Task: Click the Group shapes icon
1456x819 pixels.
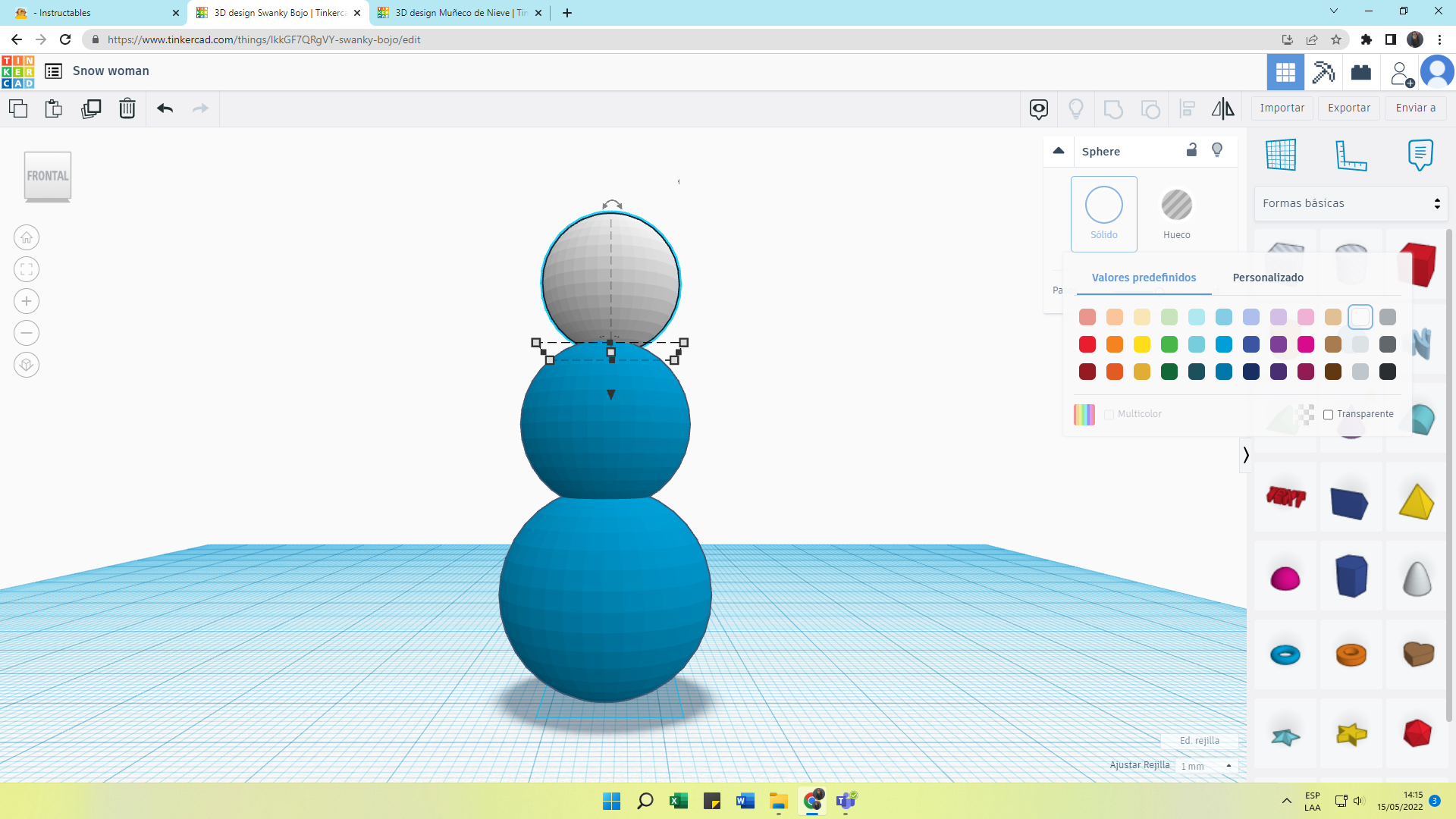Action: click(x=1113, y=108)
